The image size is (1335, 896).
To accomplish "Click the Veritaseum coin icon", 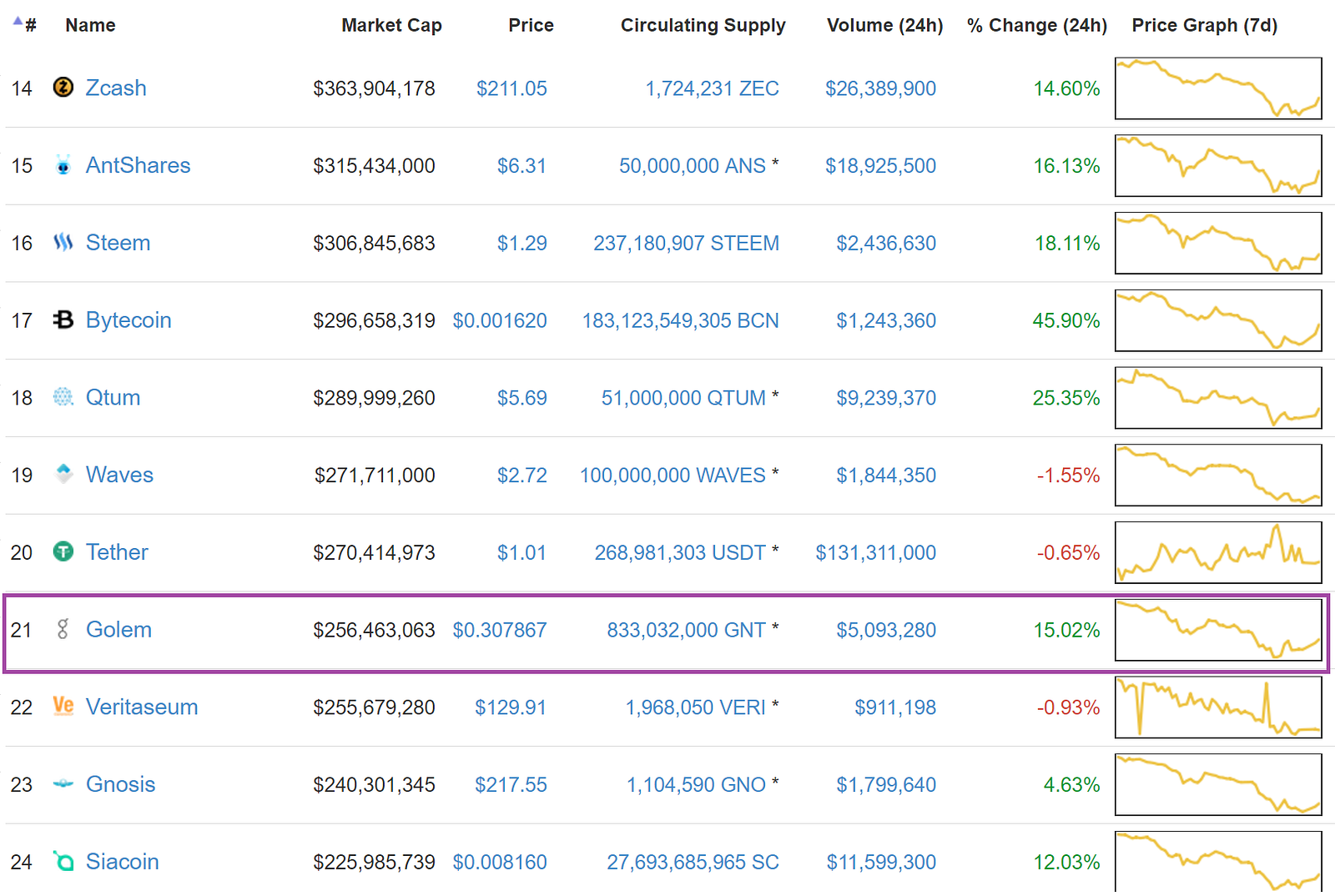I will (63, 707).
